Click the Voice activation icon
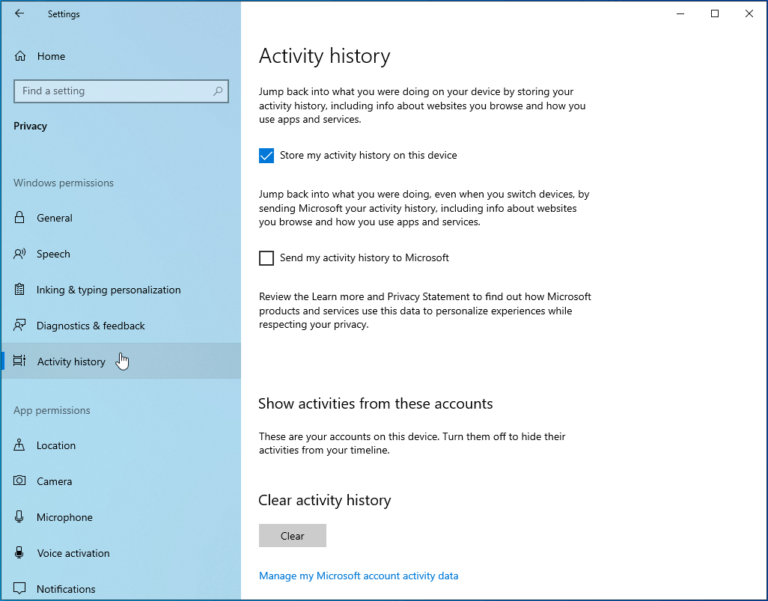The image size is (768, 601). click(19, 553)
